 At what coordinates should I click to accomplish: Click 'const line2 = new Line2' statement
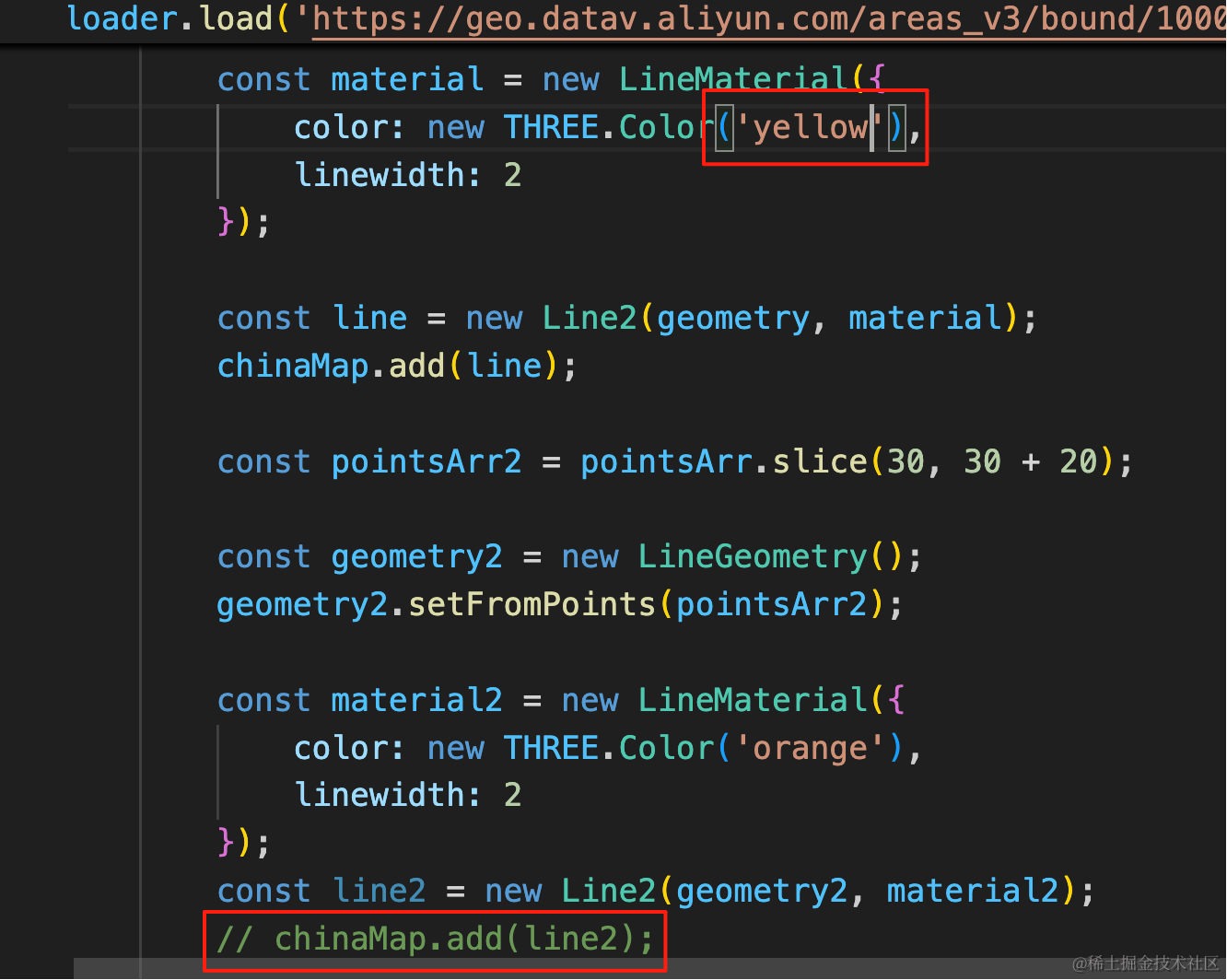click(x=656, y=892)
